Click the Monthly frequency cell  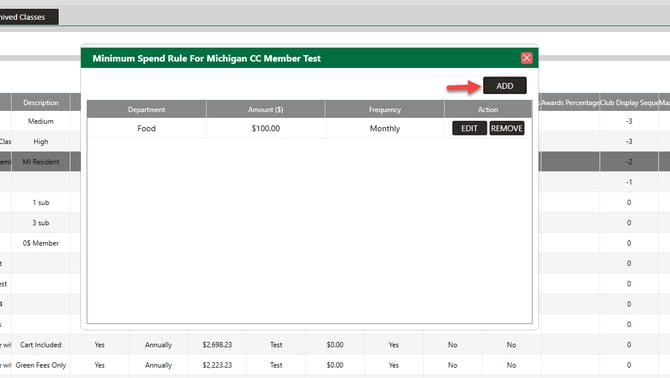[385, 128]
